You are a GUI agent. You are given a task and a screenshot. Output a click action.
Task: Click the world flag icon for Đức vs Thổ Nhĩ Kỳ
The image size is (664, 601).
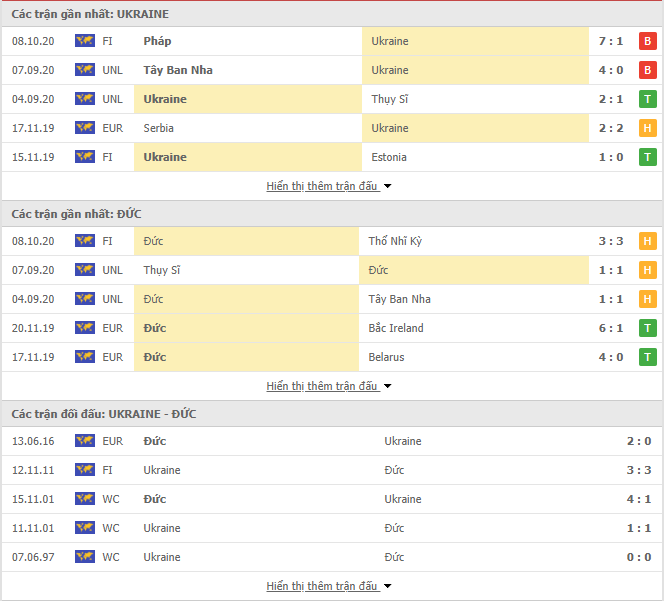click(85, 241)
